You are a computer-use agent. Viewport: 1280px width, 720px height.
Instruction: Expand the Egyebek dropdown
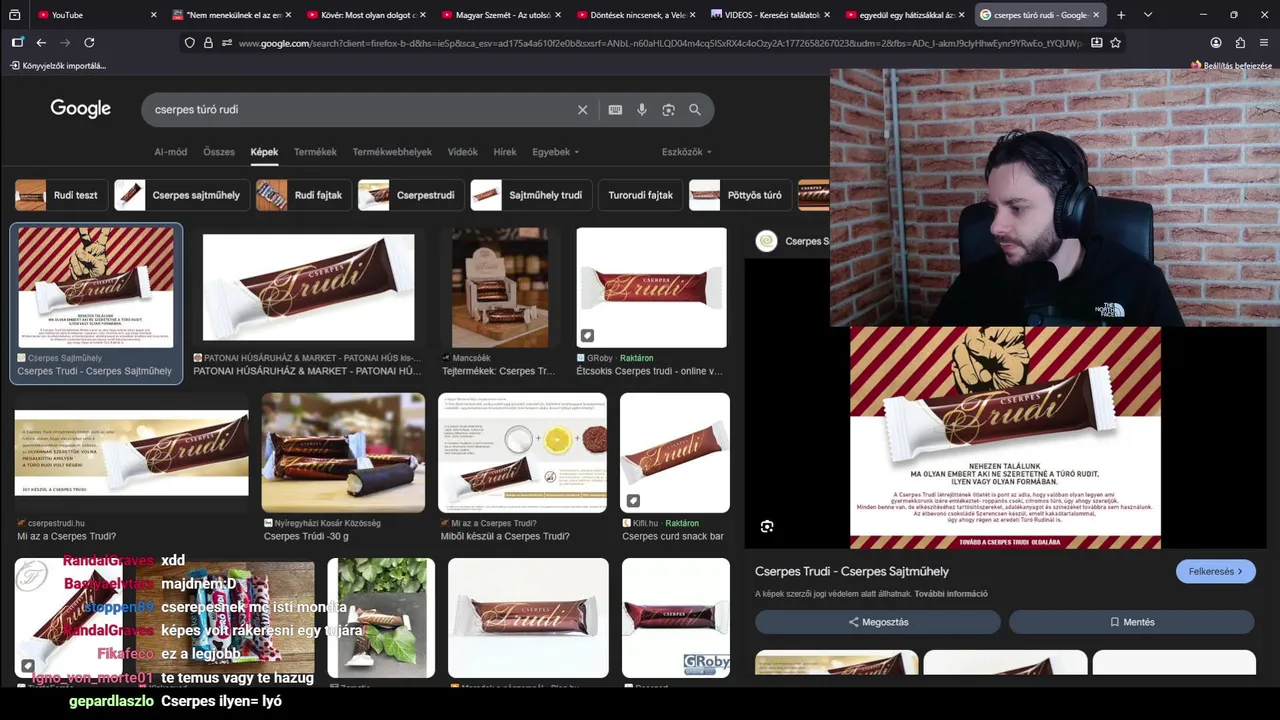click(556, 152)
